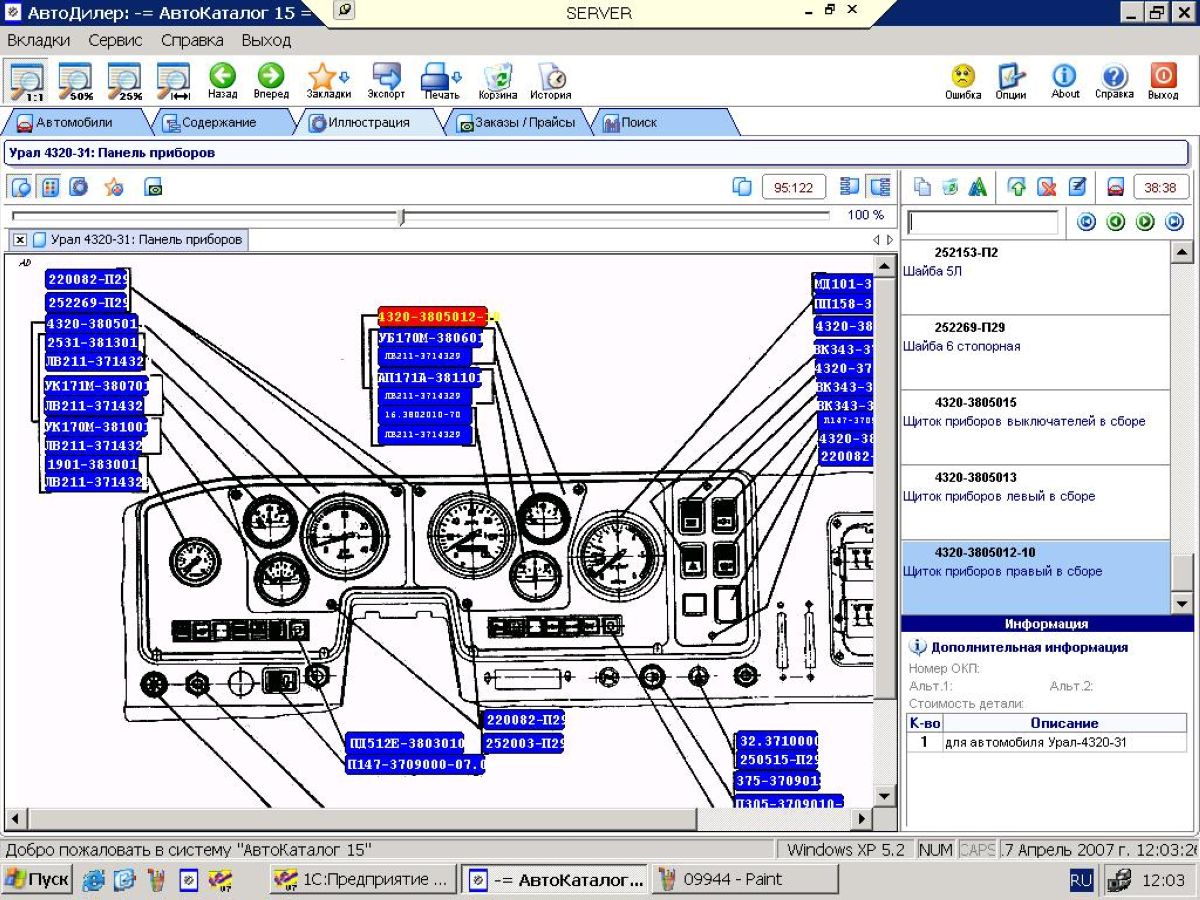
Task: Toggle the right-side parts list layout button
Action: pos(879,187)
